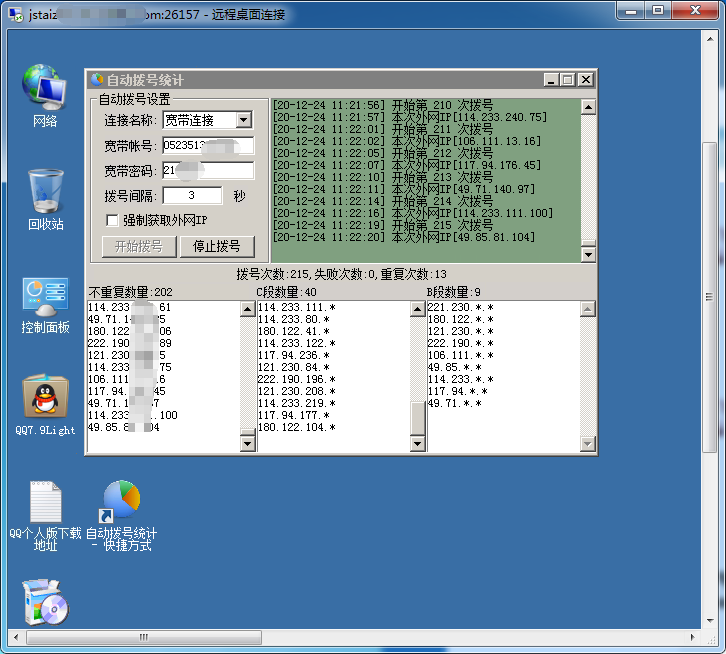Click the C段 list scroll up arrow

418,309
